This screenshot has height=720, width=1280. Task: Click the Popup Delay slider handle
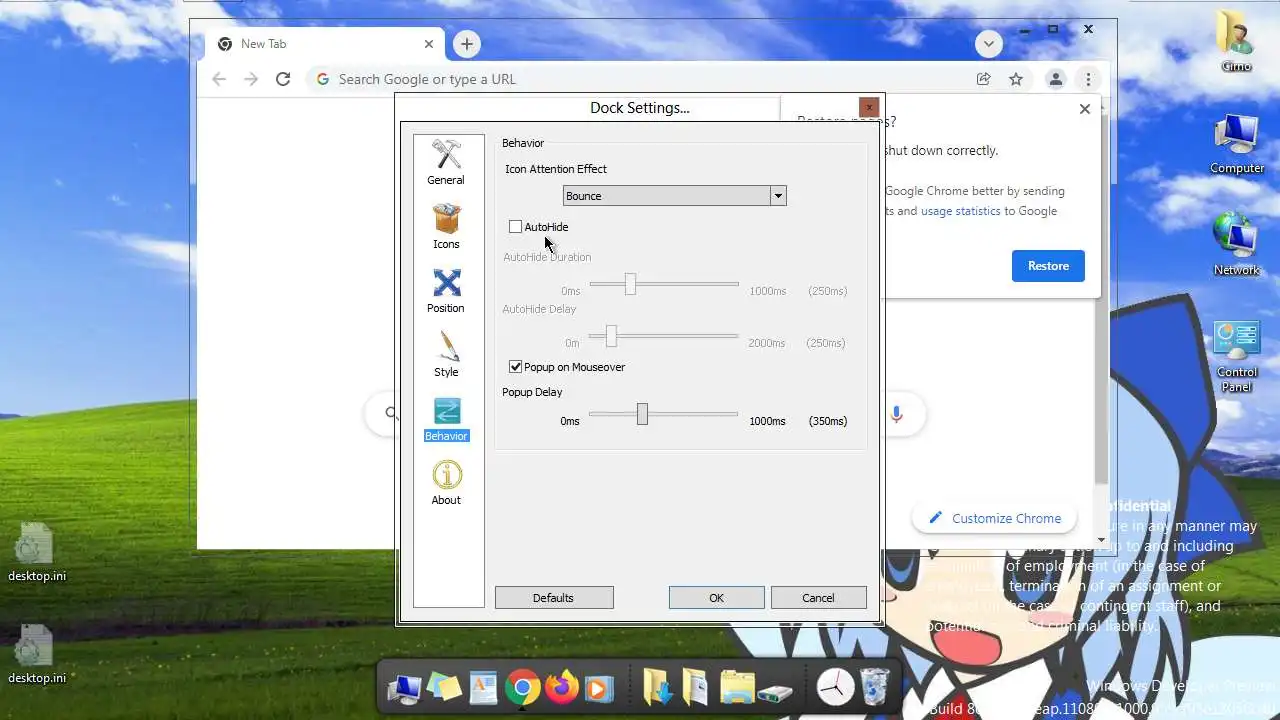642,414
